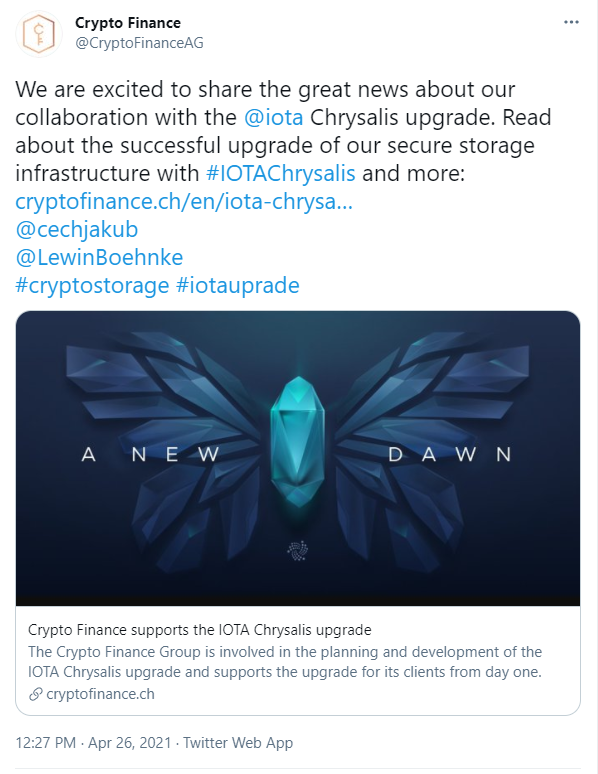Open the #IOTAChrysalis hashtag
This screenshot has height=774, width=598.
pos(280,173)
